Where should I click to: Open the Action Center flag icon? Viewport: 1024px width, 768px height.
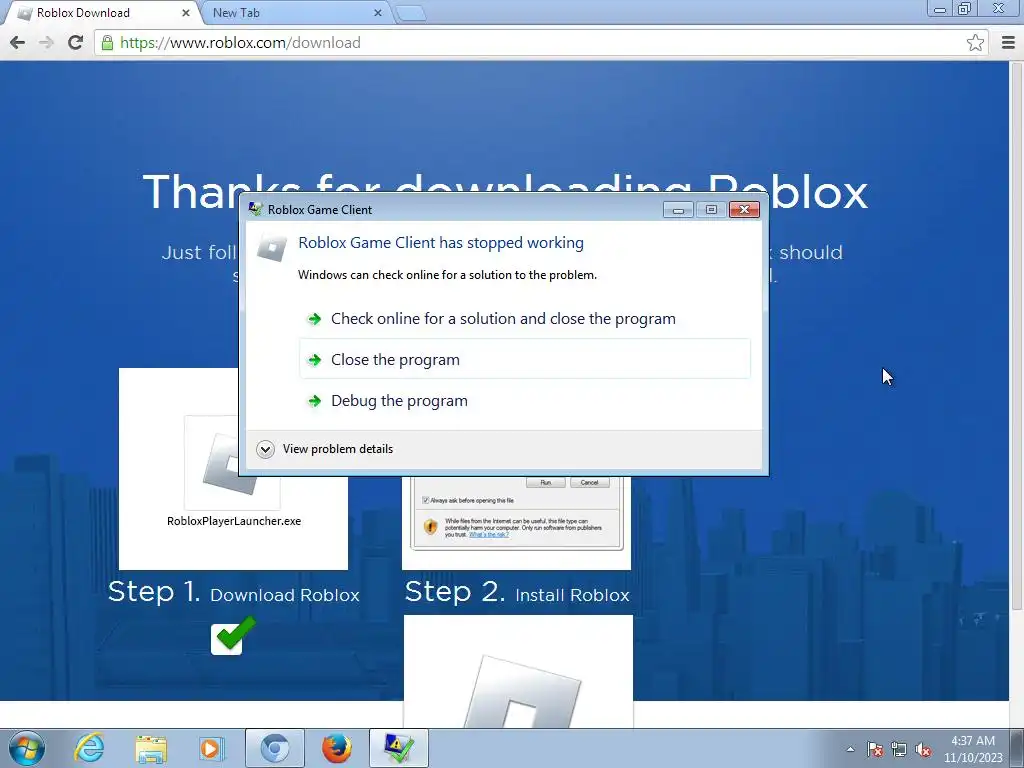click(875, 749)
